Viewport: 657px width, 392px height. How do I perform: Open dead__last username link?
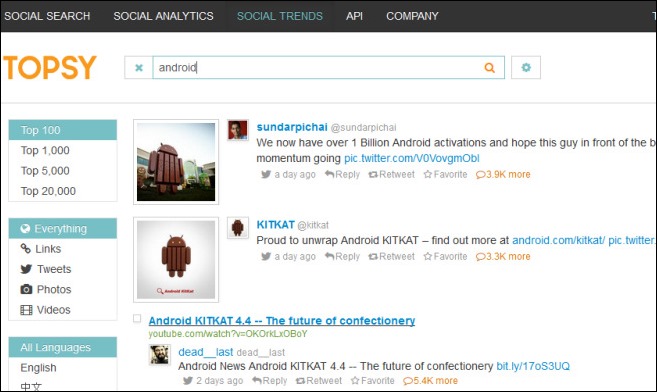pos(205,352)
